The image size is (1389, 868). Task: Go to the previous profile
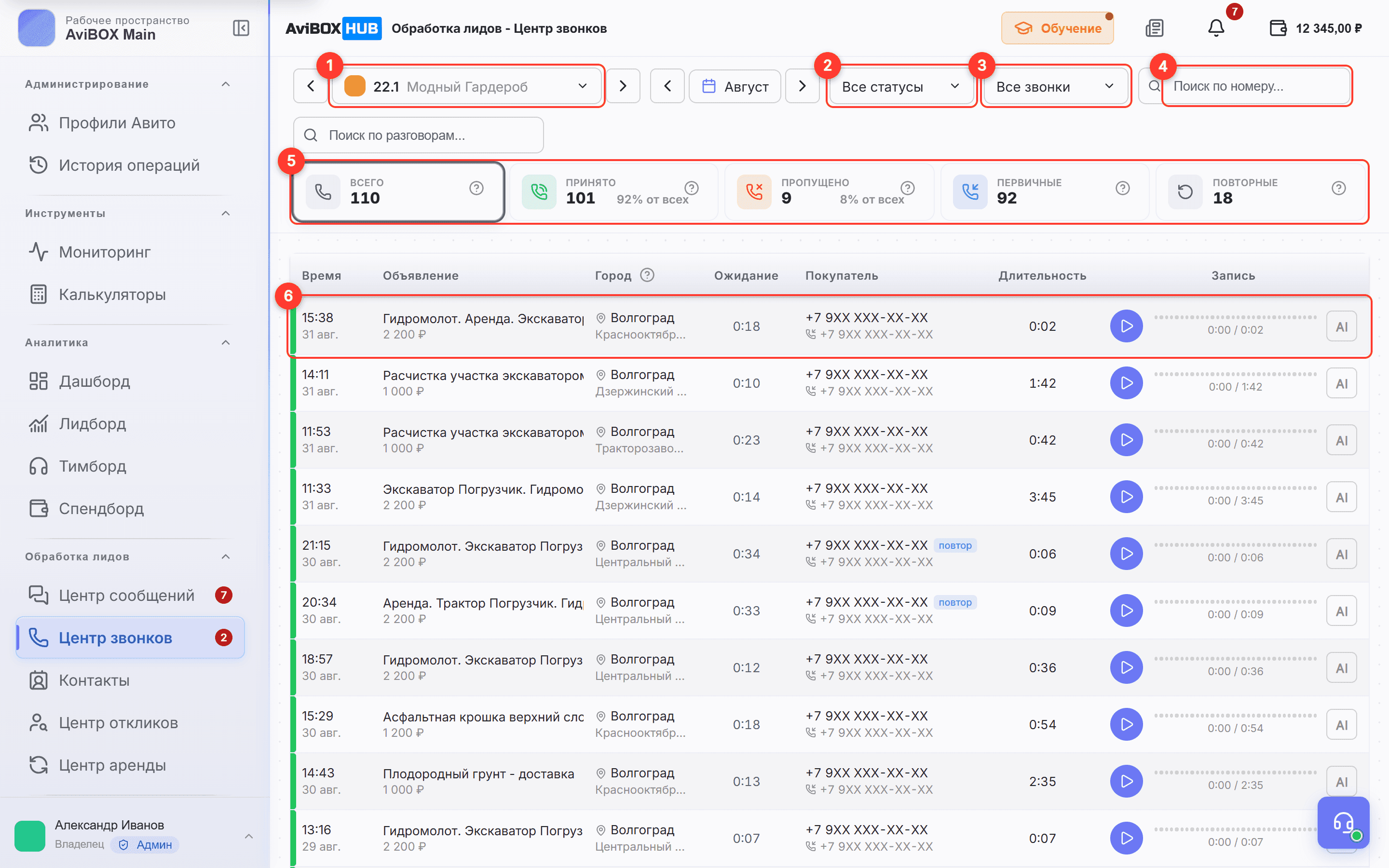311,86
